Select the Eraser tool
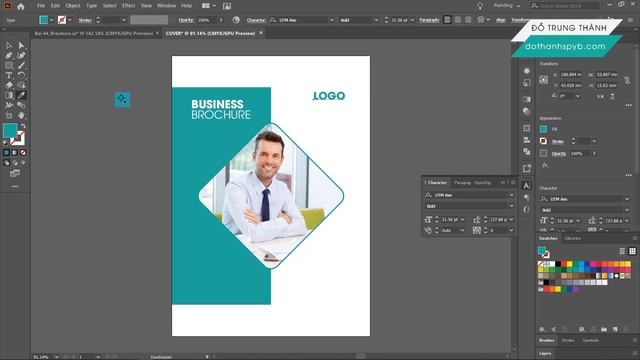The width and height of the screenshot is (640, 360). coord(9,85)
